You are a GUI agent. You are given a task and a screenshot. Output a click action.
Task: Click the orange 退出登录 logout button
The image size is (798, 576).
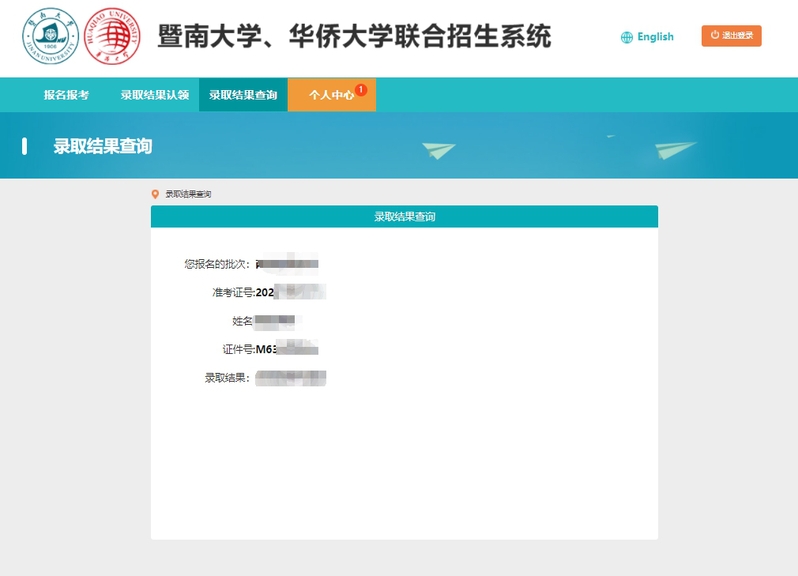(731, 36)
